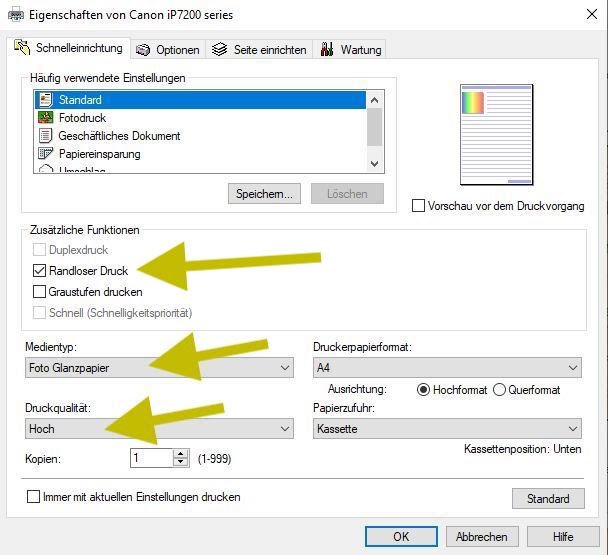Open the Seite einrichten tab
Screen dimensions: 608x555
click(259, 50)
